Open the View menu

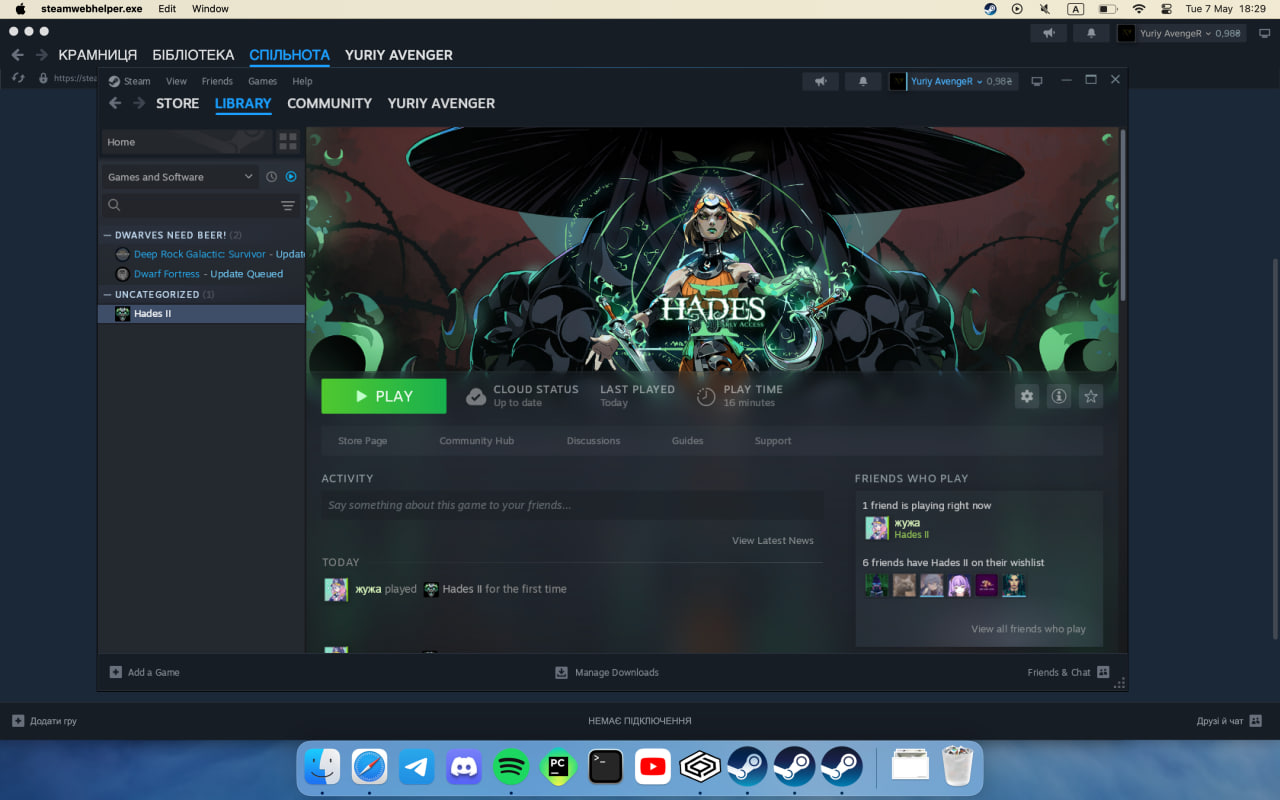coord(176,81)
